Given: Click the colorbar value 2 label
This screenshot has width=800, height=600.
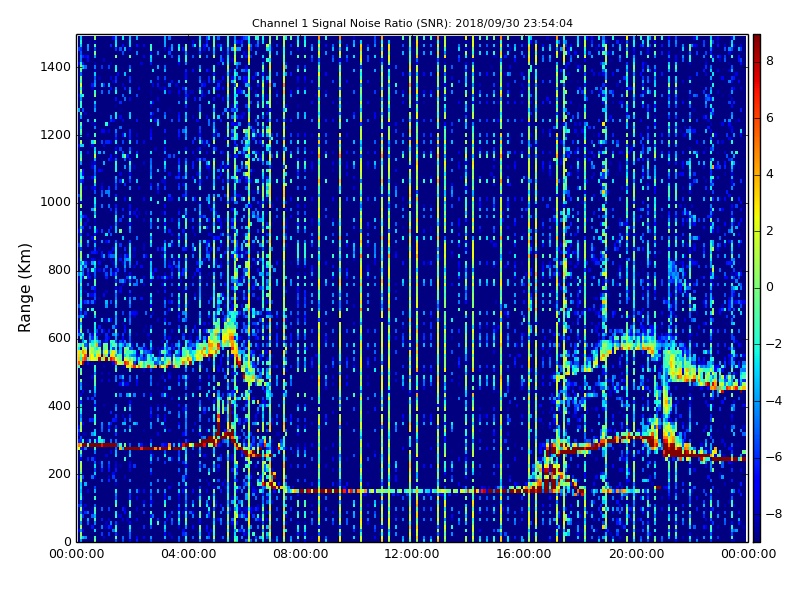Looking at the screenshot, I should [770, 231].
